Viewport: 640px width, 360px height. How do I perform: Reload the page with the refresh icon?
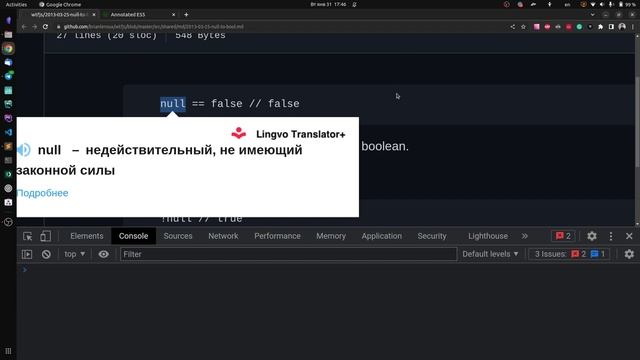(x=45, y=27)
